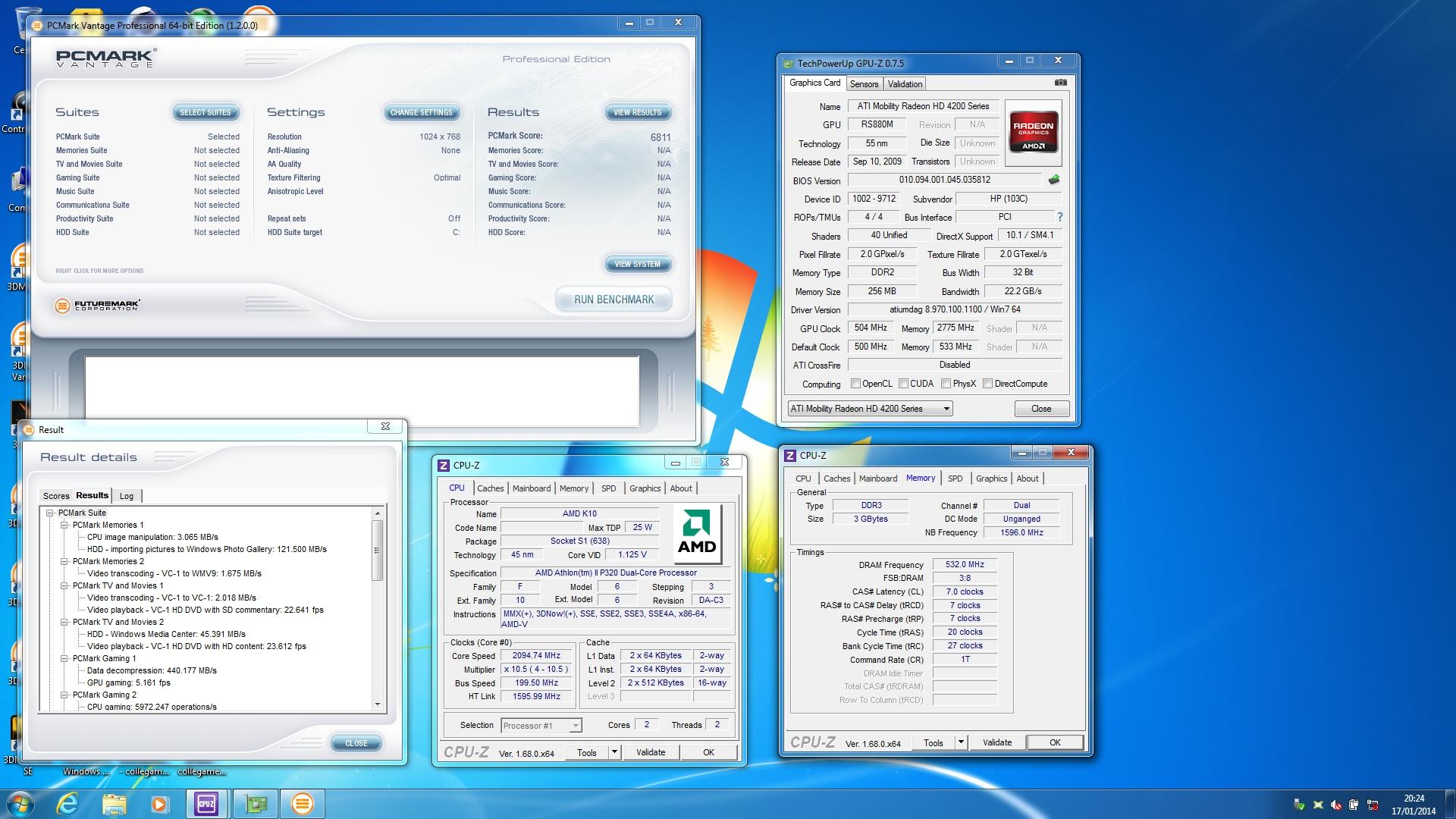Switch to CPU-Z via its taskbar icon
This screenshot has width=1456, height=819.
pos(206,804)
